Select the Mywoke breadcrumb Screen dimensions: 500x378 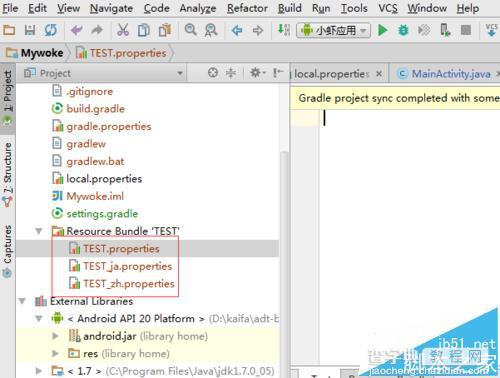[x=35, y=53]
